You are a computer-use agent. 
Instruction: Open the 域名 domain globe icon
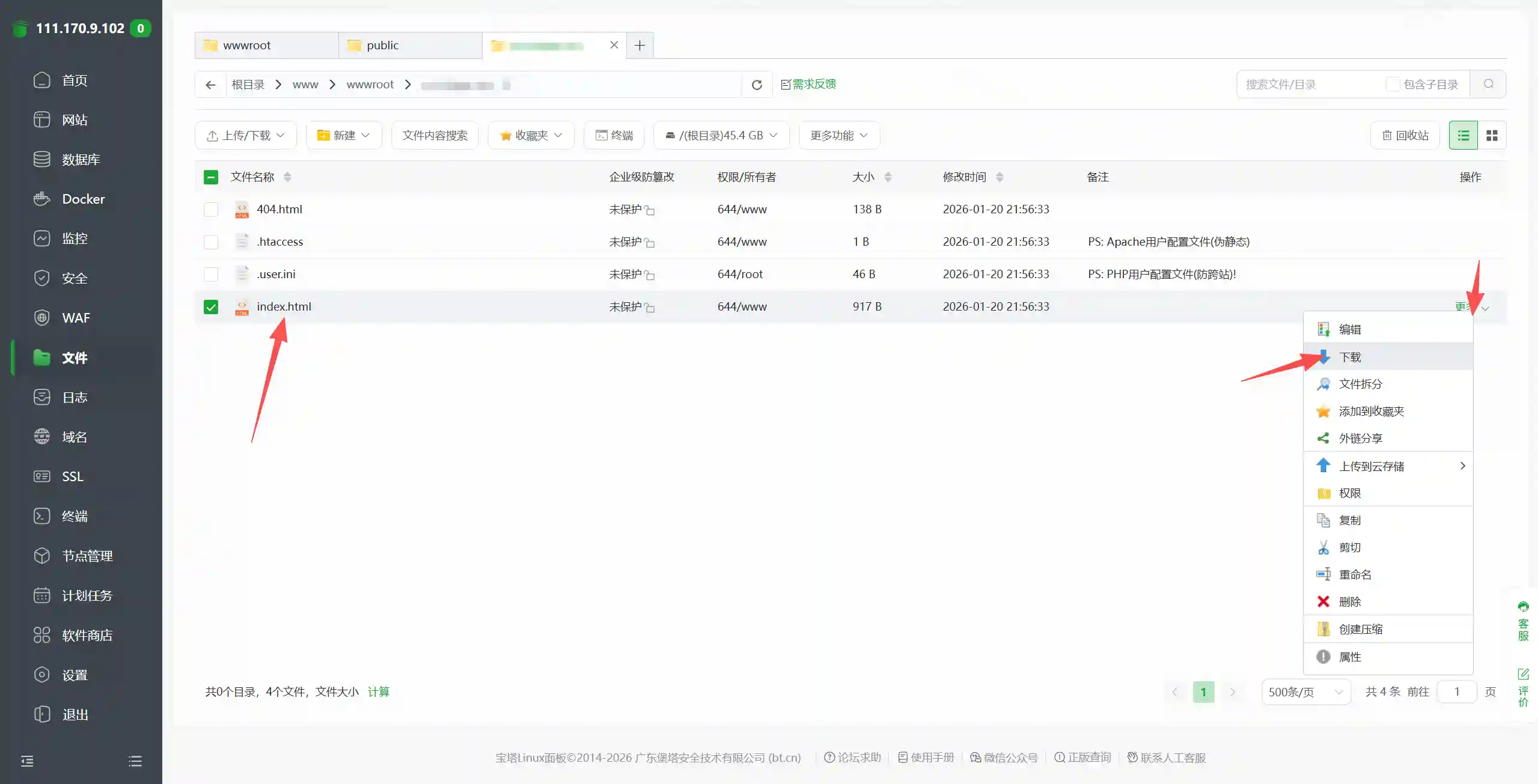41,437
